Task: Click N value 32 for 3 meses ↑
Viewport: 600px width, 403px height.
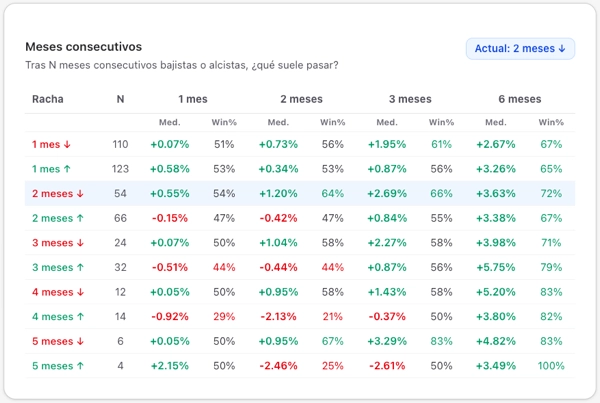Action: point(120,267)
